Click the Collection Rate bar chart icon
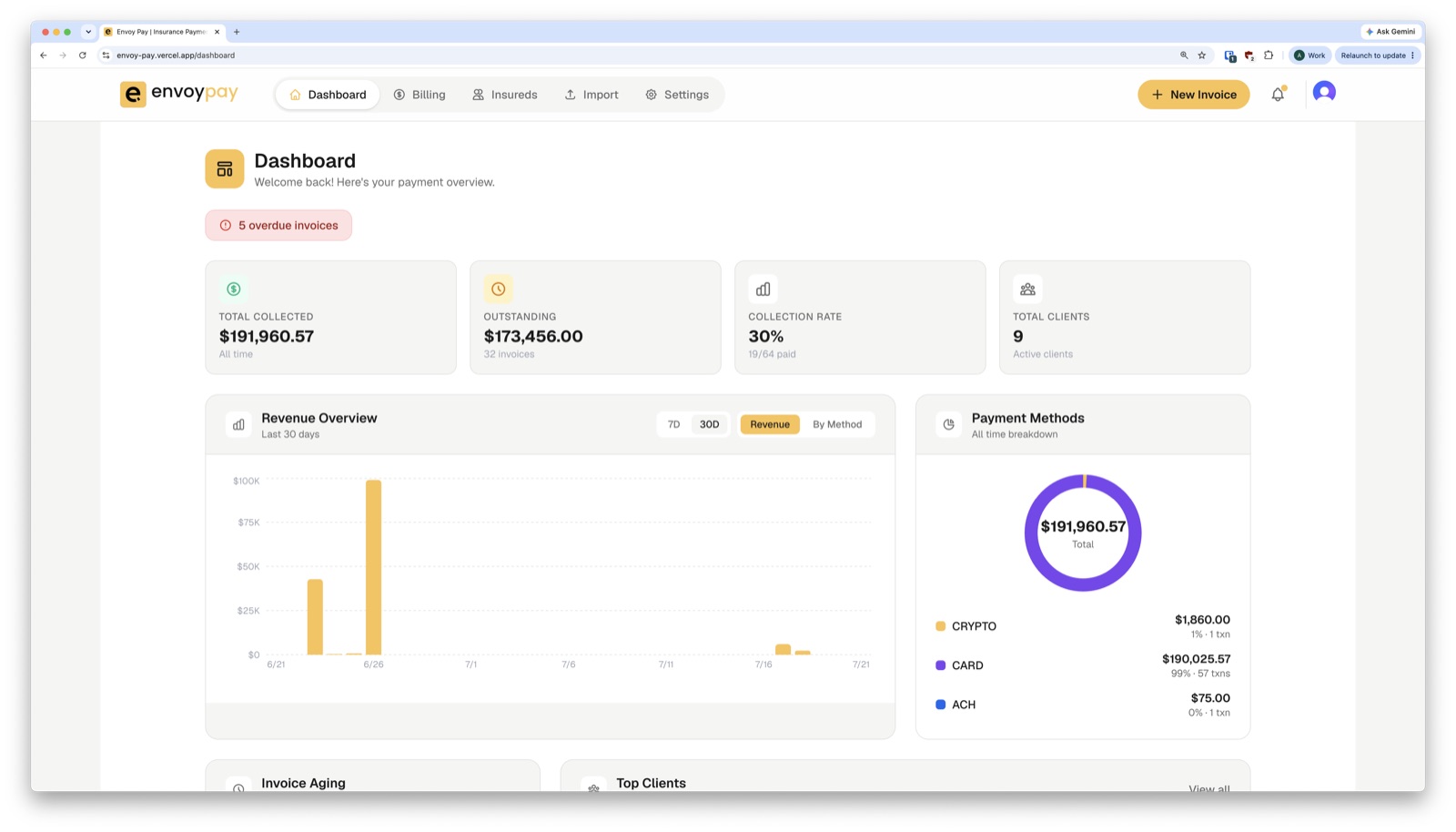The width and height of the screenshot is (1456, 832). pyautogui.click(x=763, y=289)
